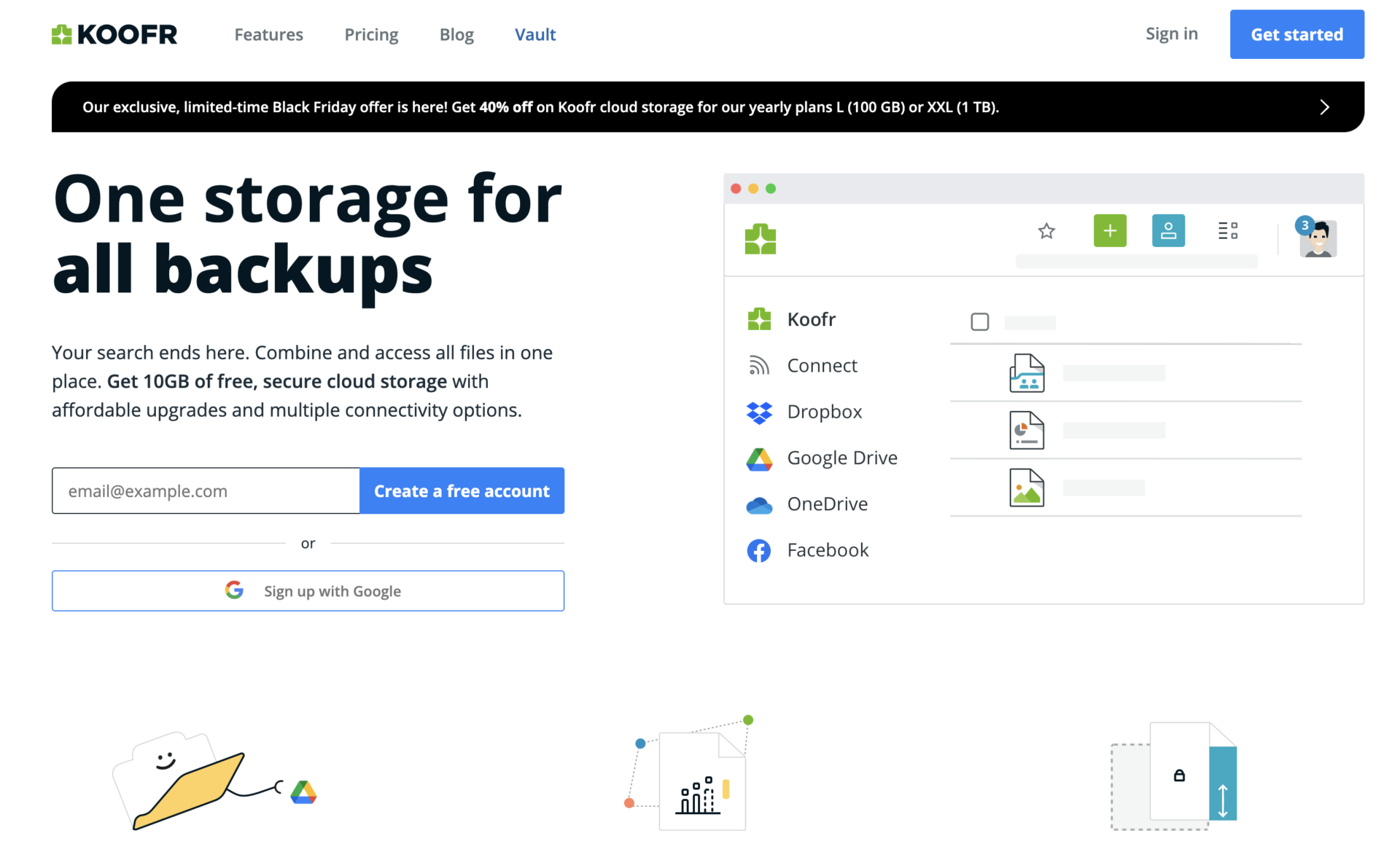Image resolution: width=1400 pixels, height=844 pixels.
Task: Open the Facebook source
Action: (x=828, y=550)
